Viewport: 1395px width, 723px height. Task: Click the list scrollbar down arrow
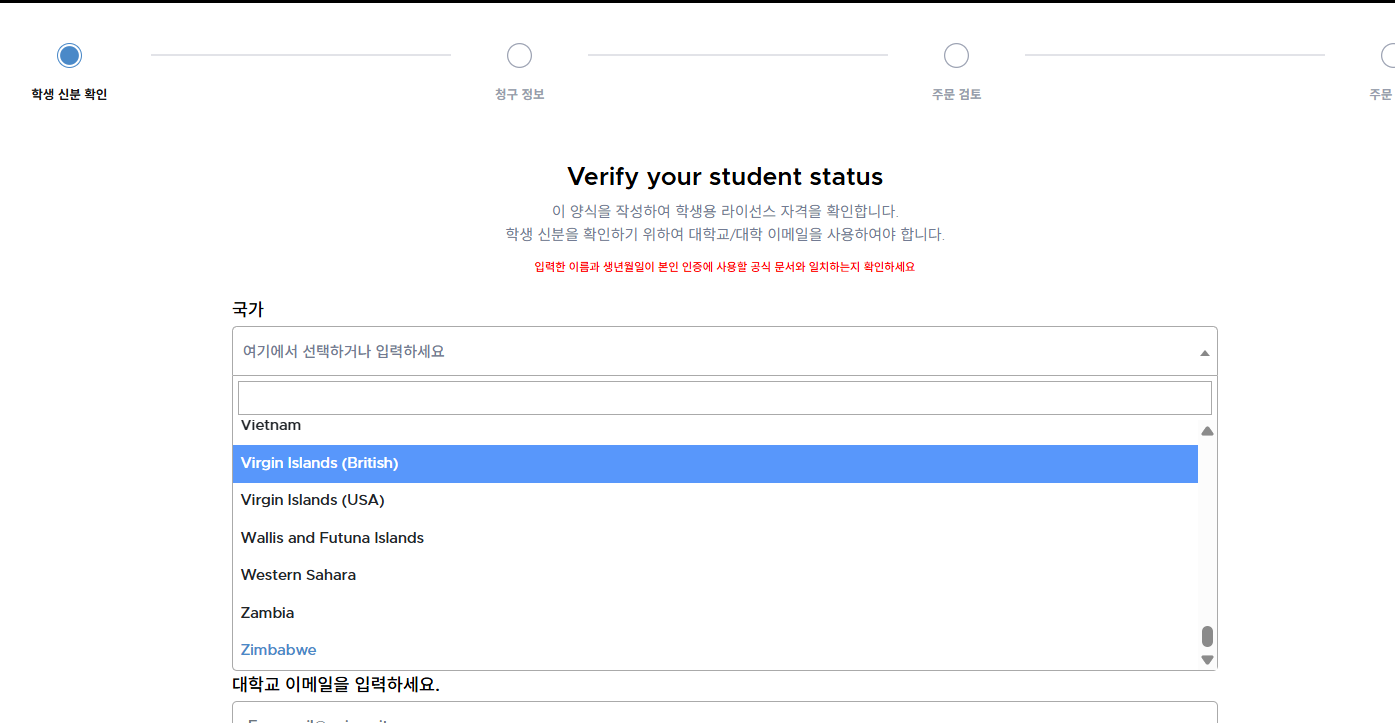click(1207, 660)
